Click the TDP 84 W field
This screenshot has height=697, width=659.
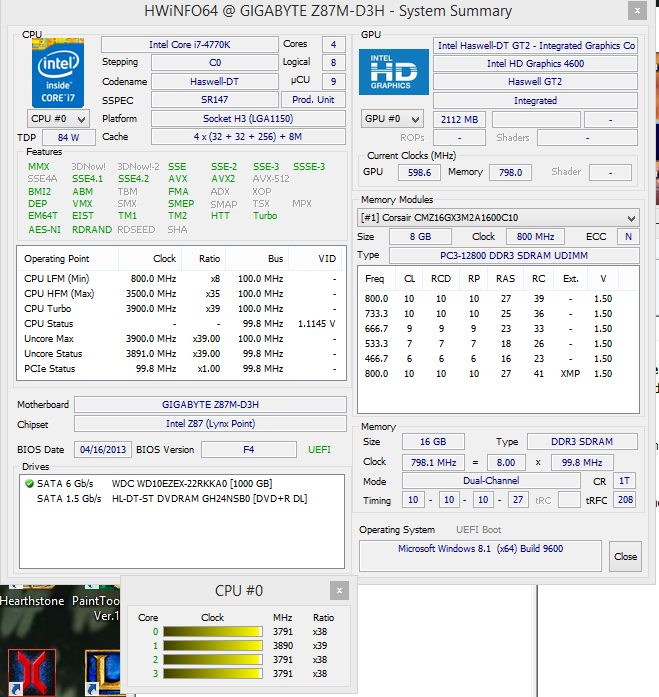pyautogui.click(x=69, y=137)
